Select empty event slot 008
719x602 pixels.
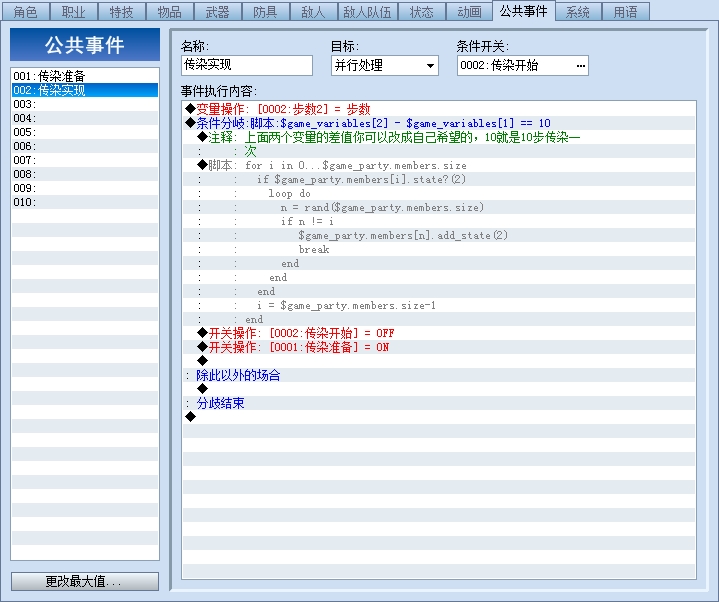85,174
